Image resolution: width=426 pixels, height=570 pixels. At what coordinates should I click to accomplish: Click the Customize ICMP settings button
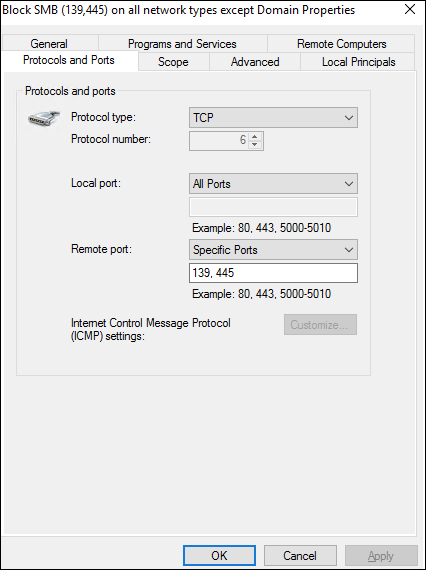[320, 324]
